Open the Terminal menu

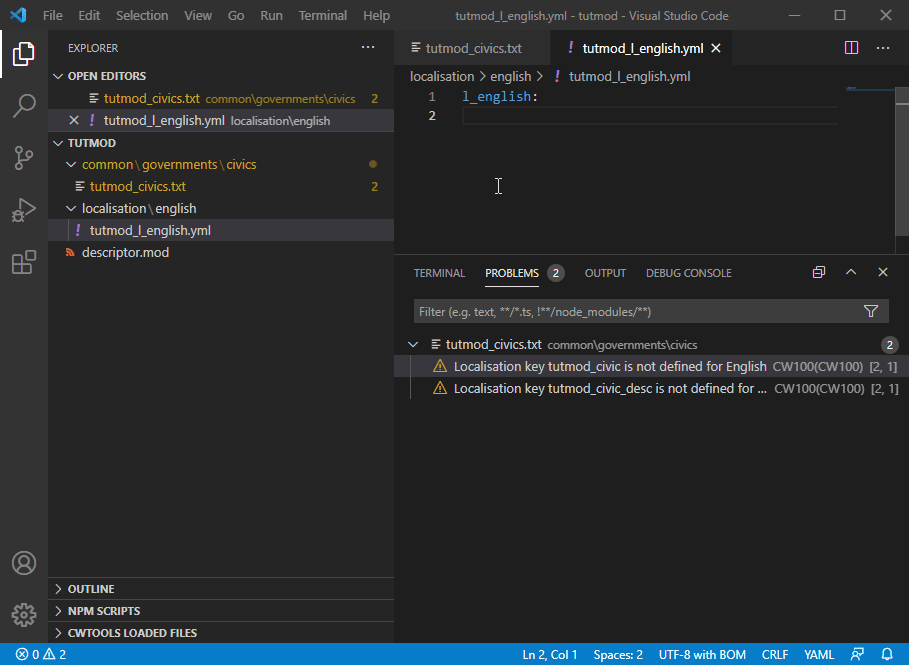(323, 16)
